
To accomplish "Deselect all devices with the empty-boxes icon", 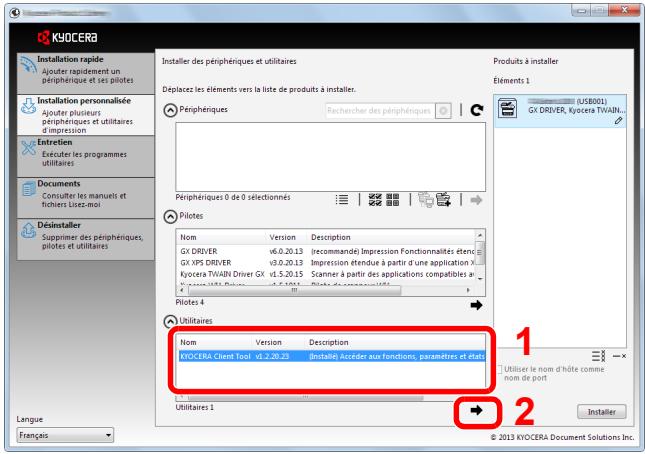I will (x=392, y=200).
